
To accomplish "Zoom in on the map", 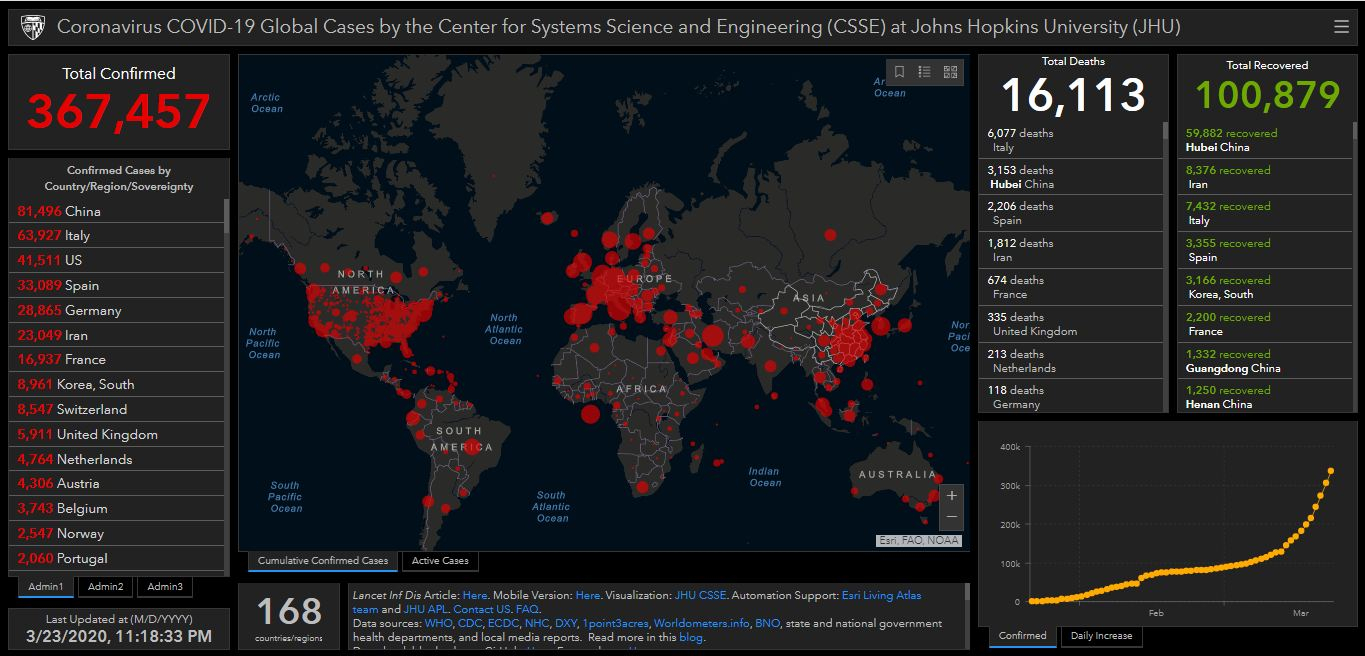I will [x=951, y=495].
